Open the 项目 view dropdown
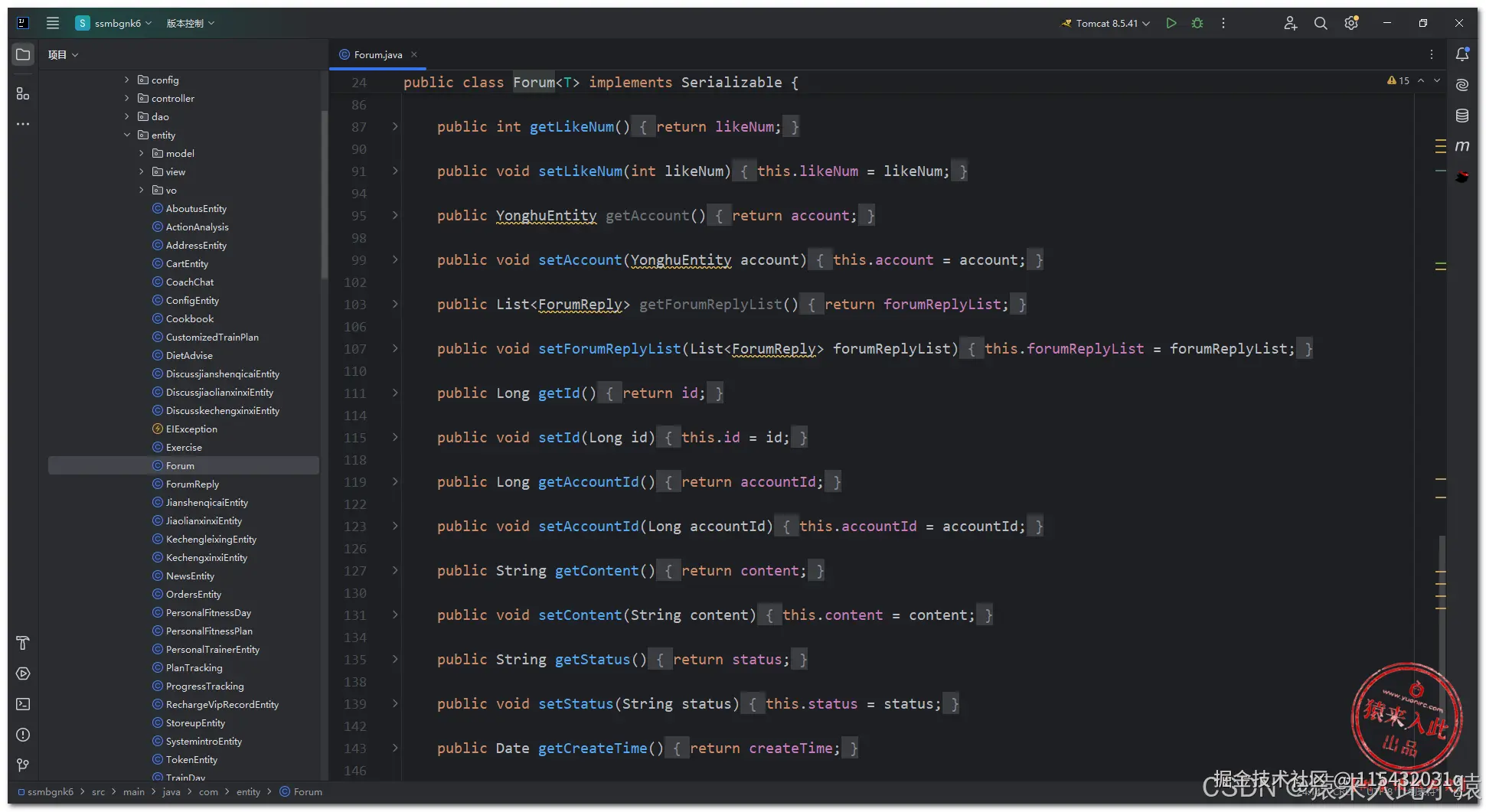1486x812 pixels. point(64,54)
